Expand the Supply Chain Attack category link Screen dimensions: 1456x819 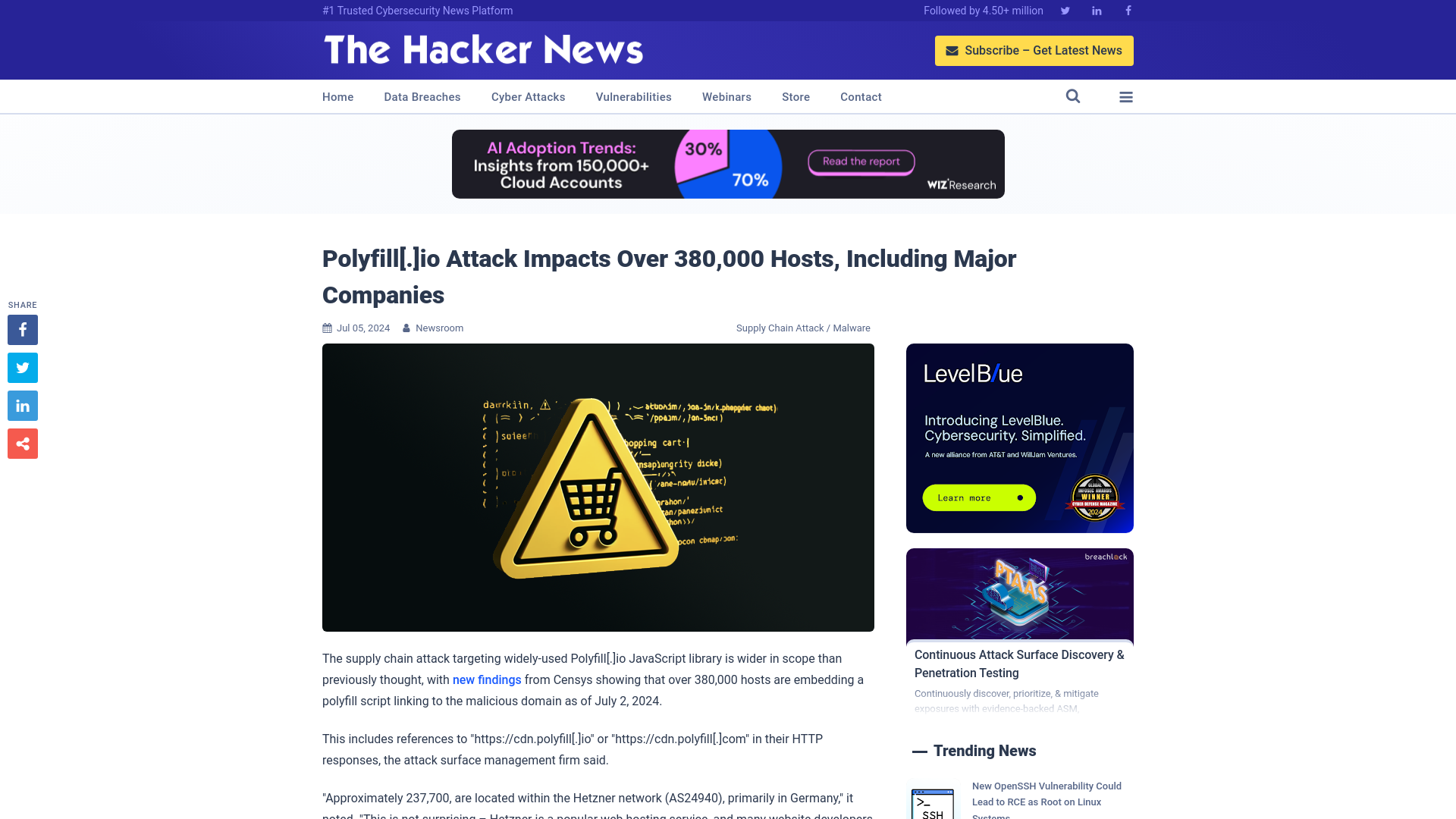[780, 328]
